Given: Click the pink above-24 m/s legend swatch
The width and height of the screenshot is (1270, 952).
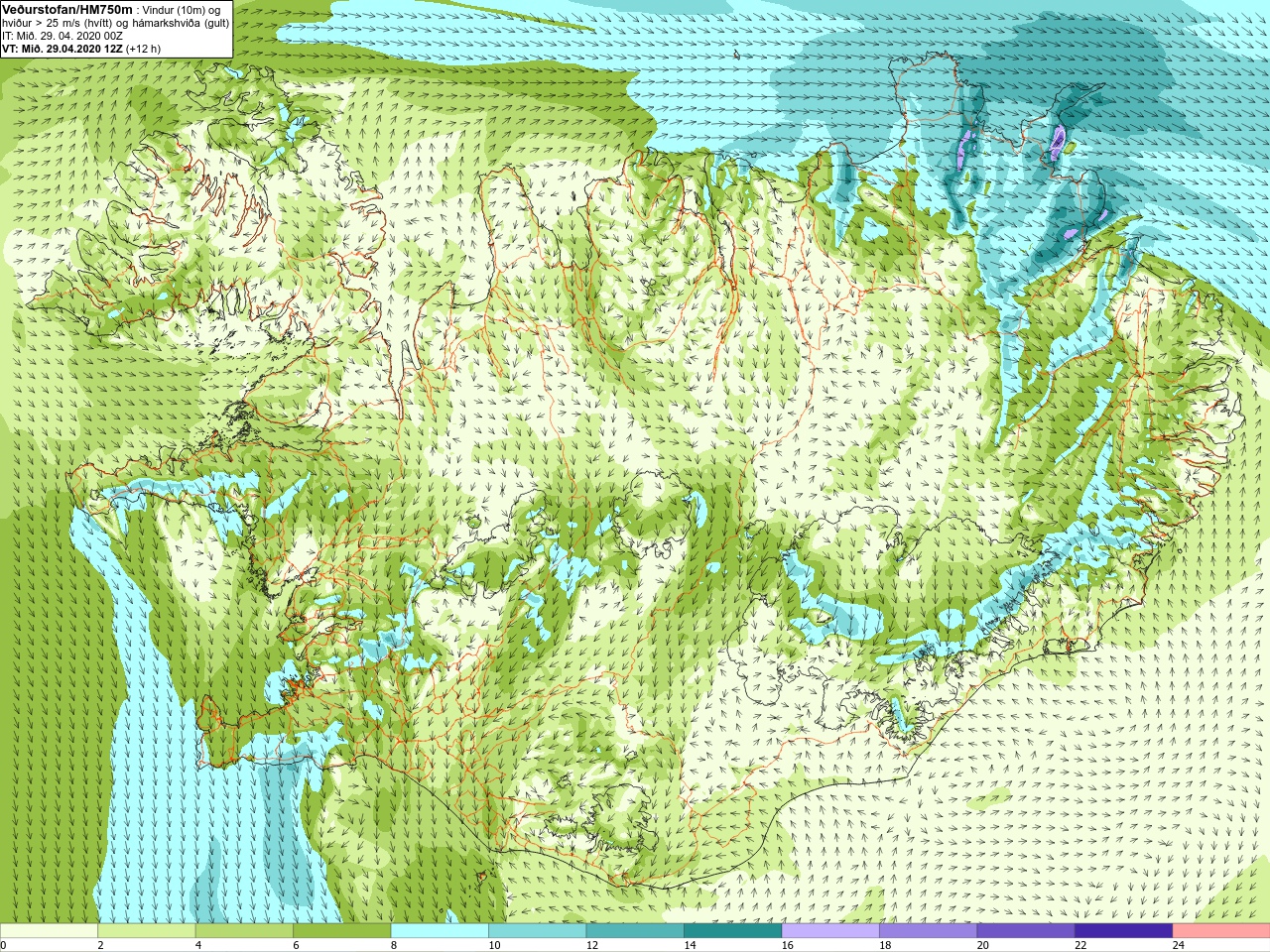Looking at the screenshot, I should [1221, 931].
